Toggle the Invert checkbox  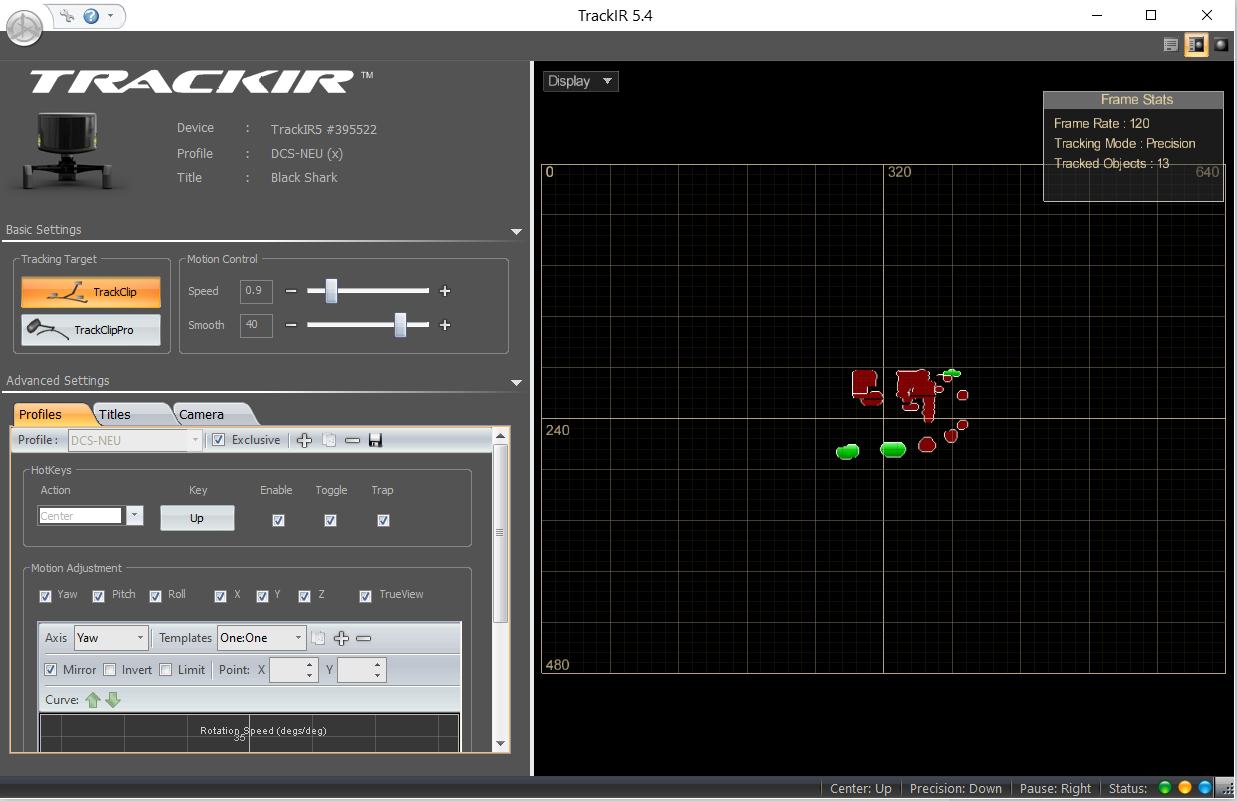(110, 670)
